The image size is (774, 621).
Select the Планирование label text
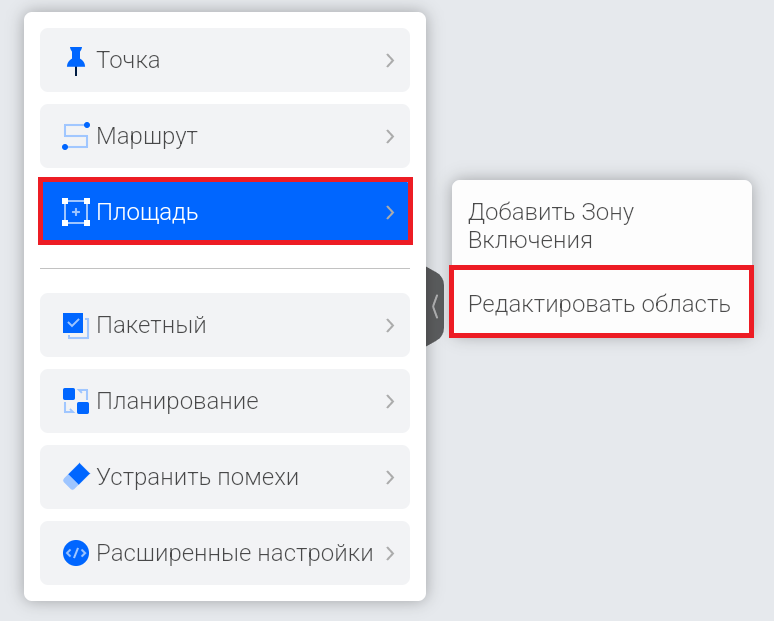click(x=178, y=401)
